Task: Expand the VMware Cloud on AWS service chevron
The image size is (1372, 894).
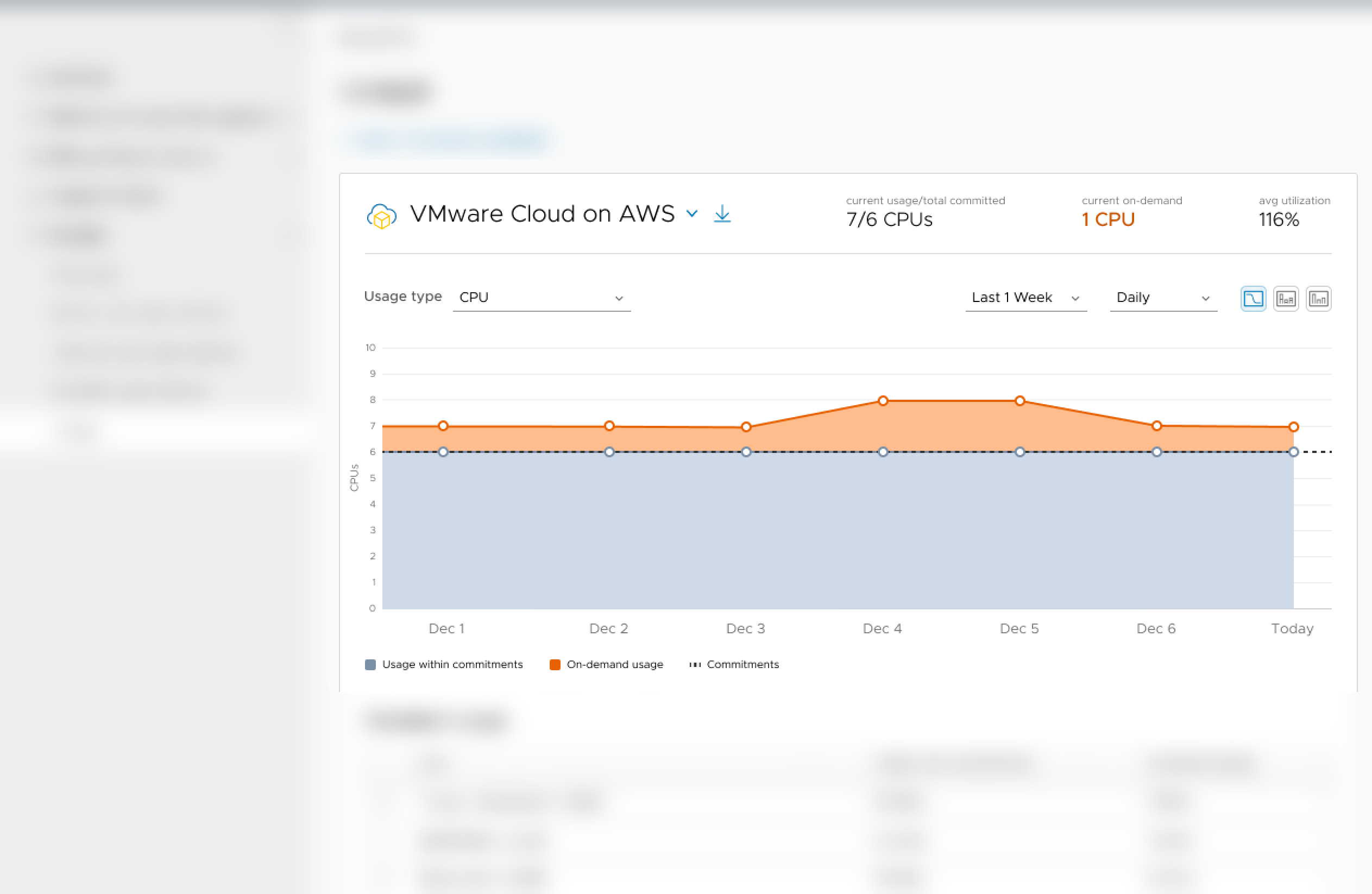Action: 692,214
